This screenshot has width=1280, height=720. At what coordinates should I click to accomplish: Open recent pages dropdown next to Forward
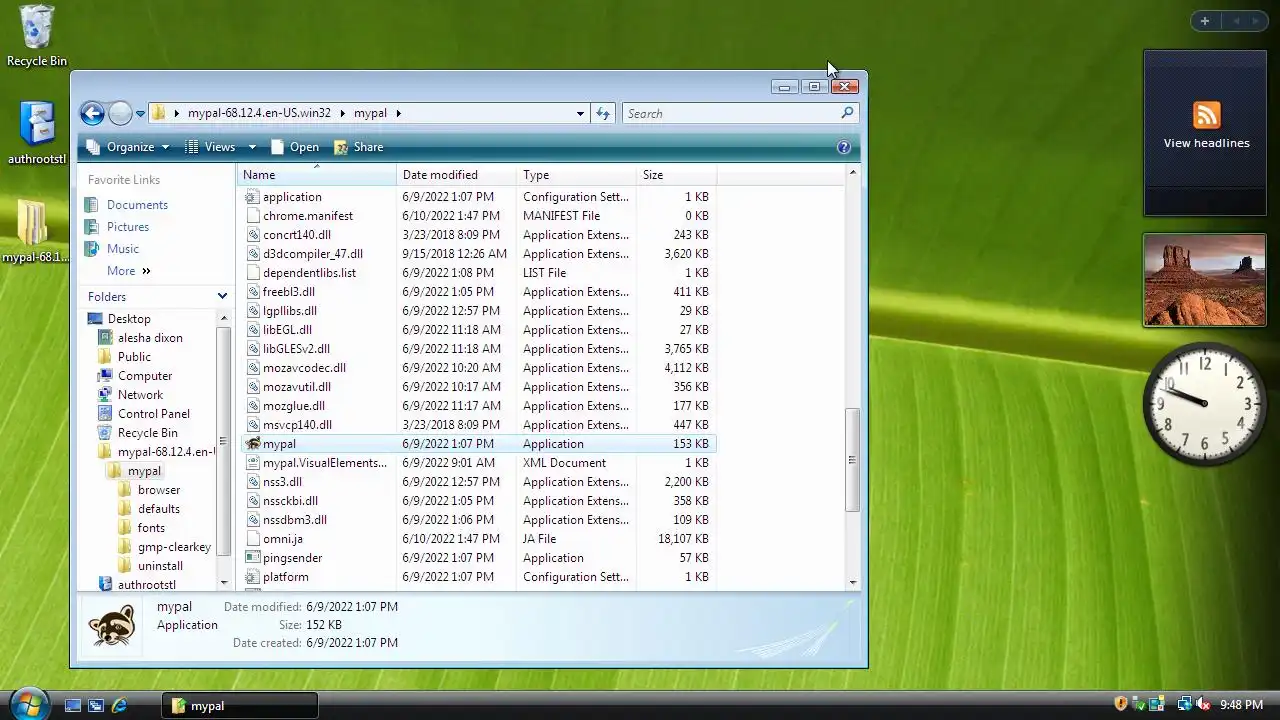[x=141, y=113]
